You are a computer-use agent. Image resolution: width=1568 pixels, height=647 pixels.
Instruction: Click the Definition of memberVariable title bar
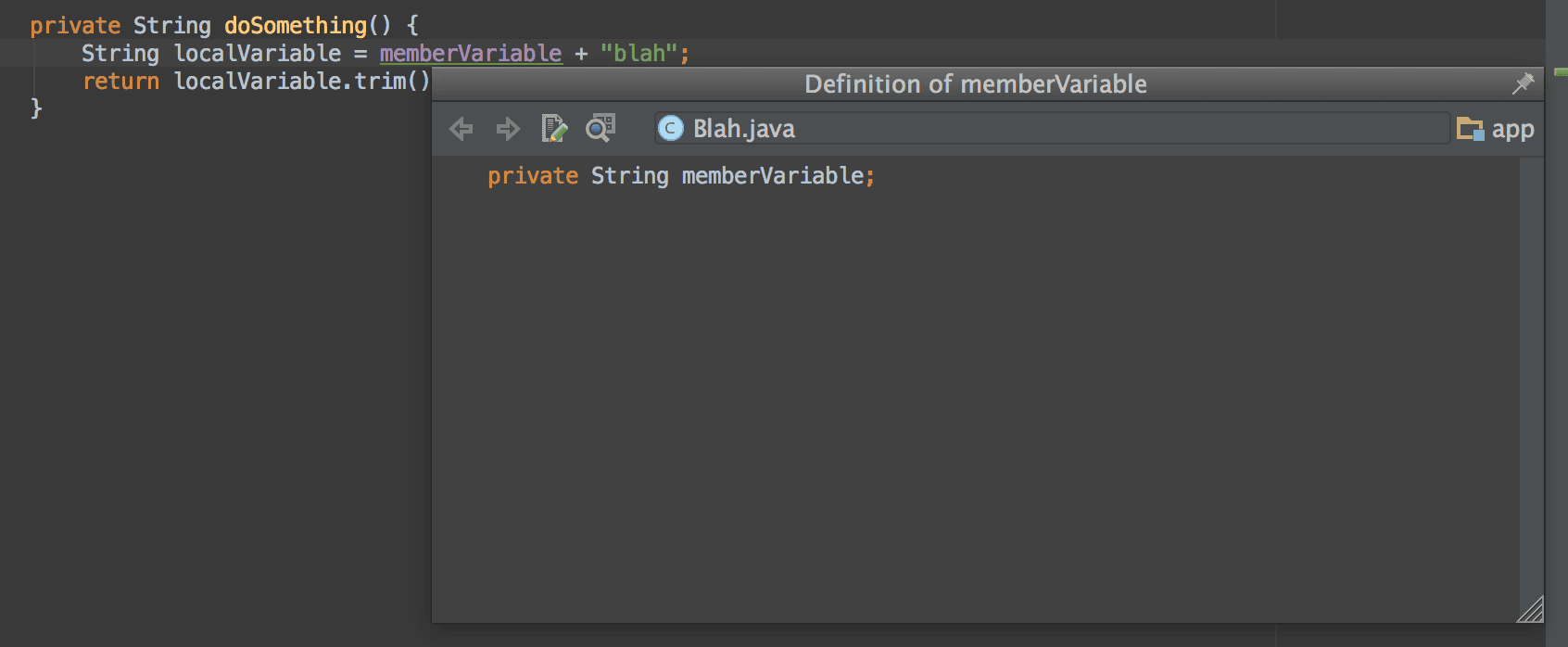(975, 84)
